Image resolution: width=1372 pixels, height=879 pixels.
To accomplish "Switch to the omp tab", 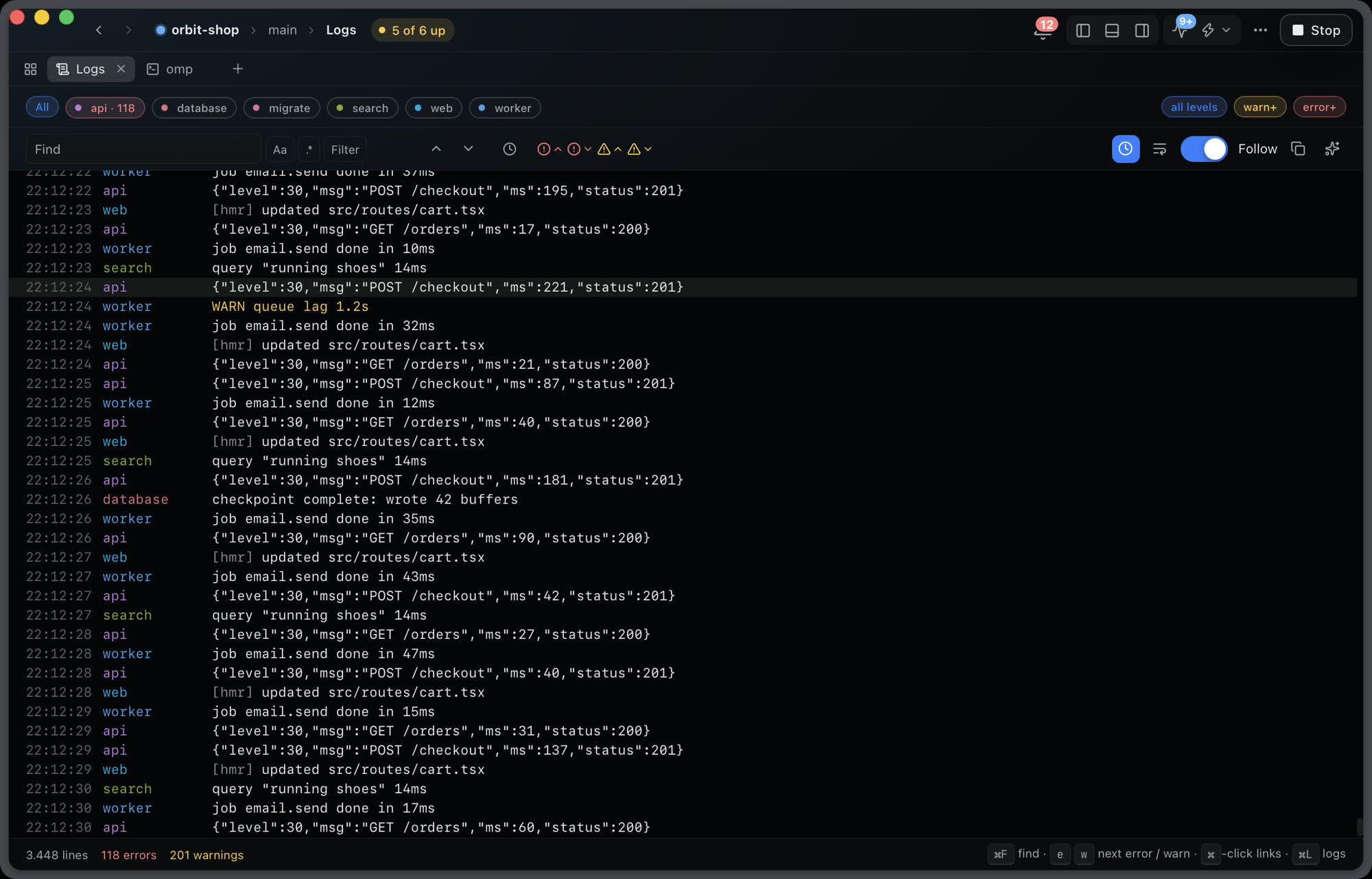I will click(x=170, y=69).
